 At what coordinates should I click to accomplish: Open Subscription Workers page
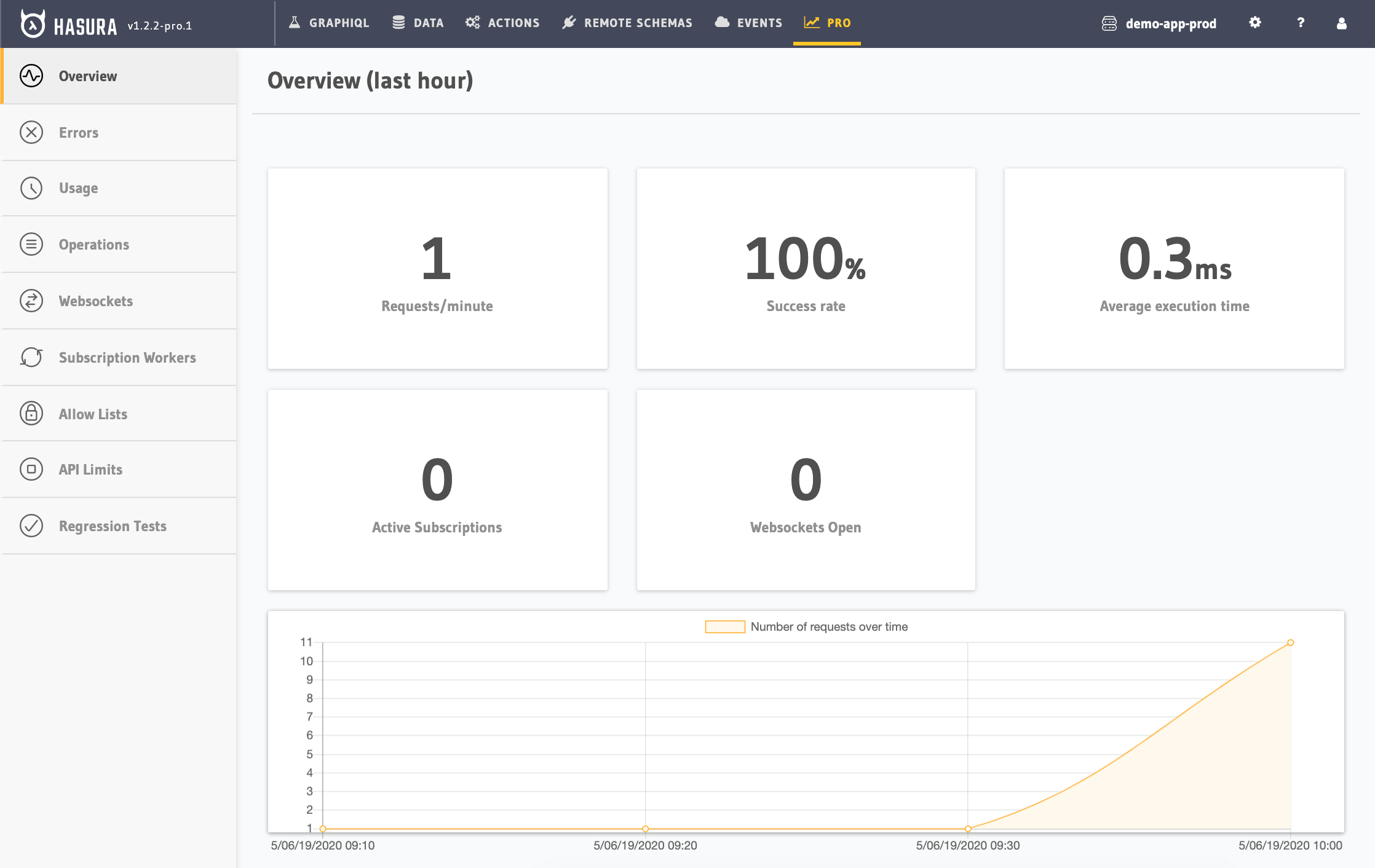coord(119,358)
